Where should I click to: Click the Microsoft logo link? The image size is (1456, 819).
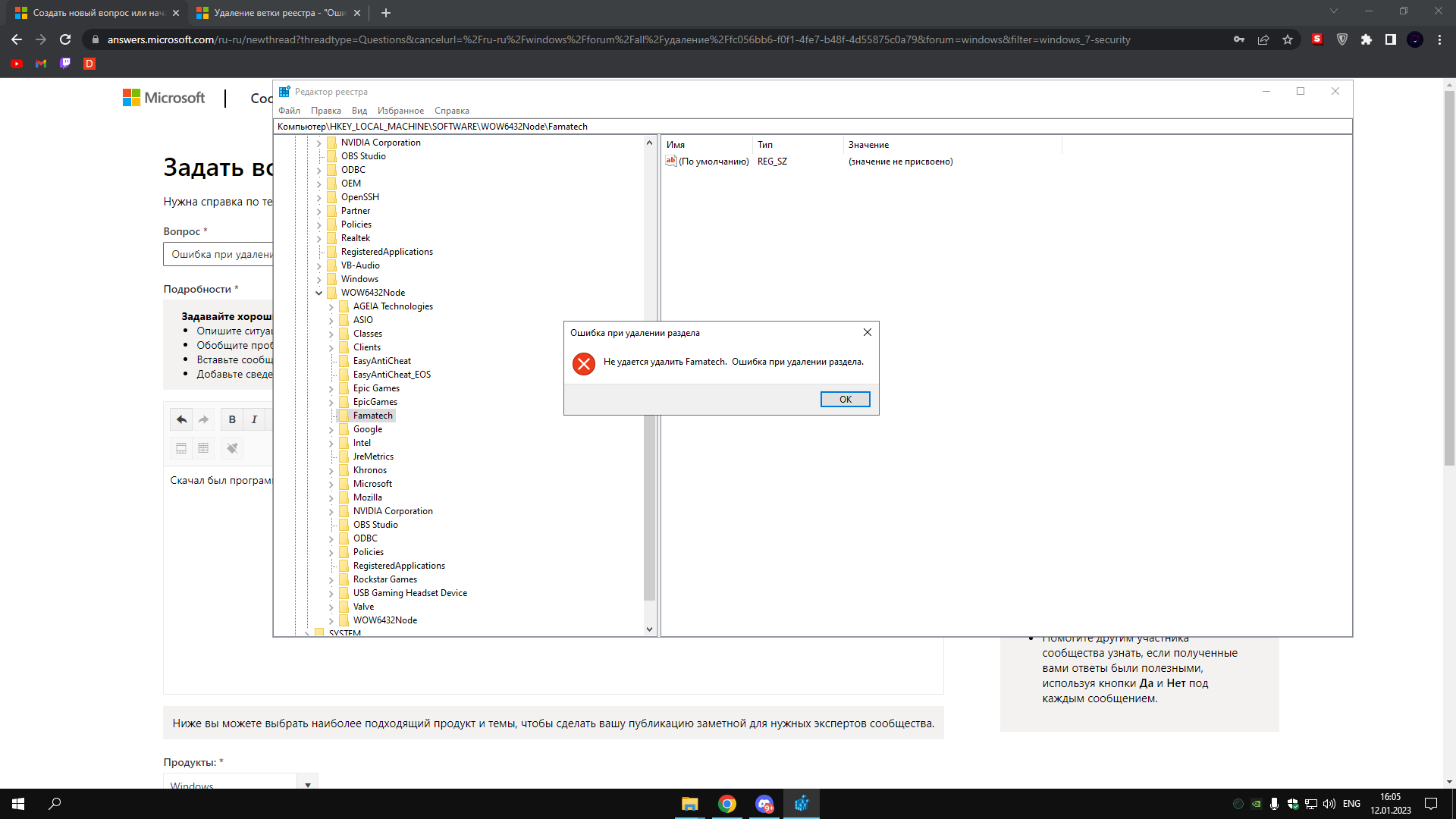[164, 98]
